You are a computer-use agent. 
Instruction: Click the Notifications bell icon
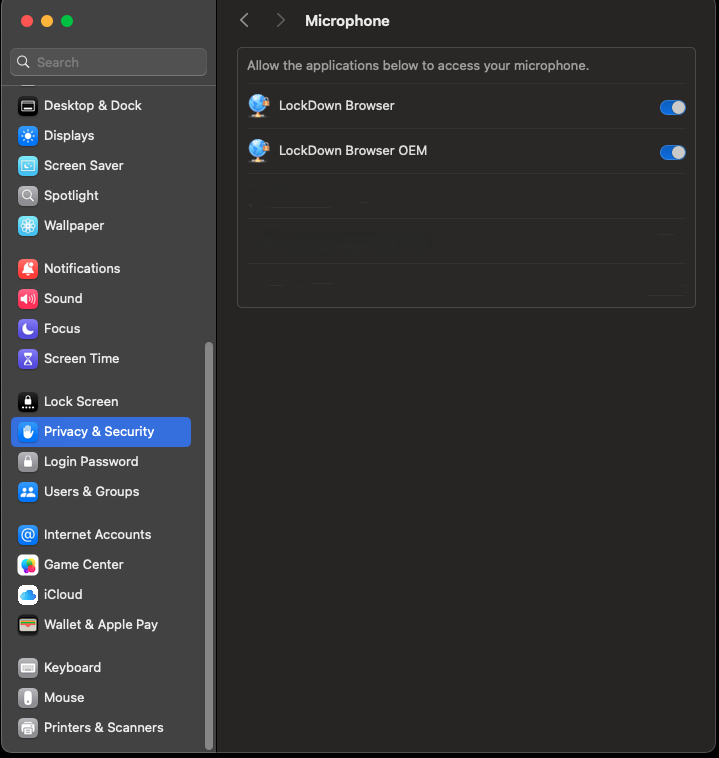click(28, 269)
